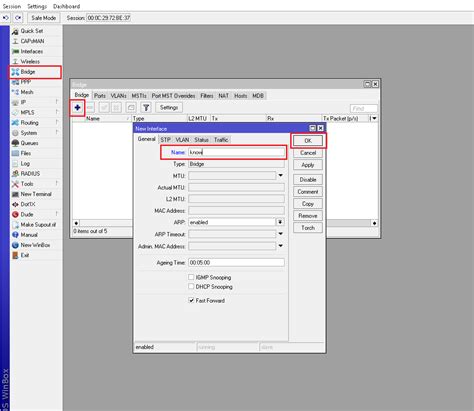The image size is (474, 411).
Task: Click the Ageing Time field
Action: click(236, 262)
